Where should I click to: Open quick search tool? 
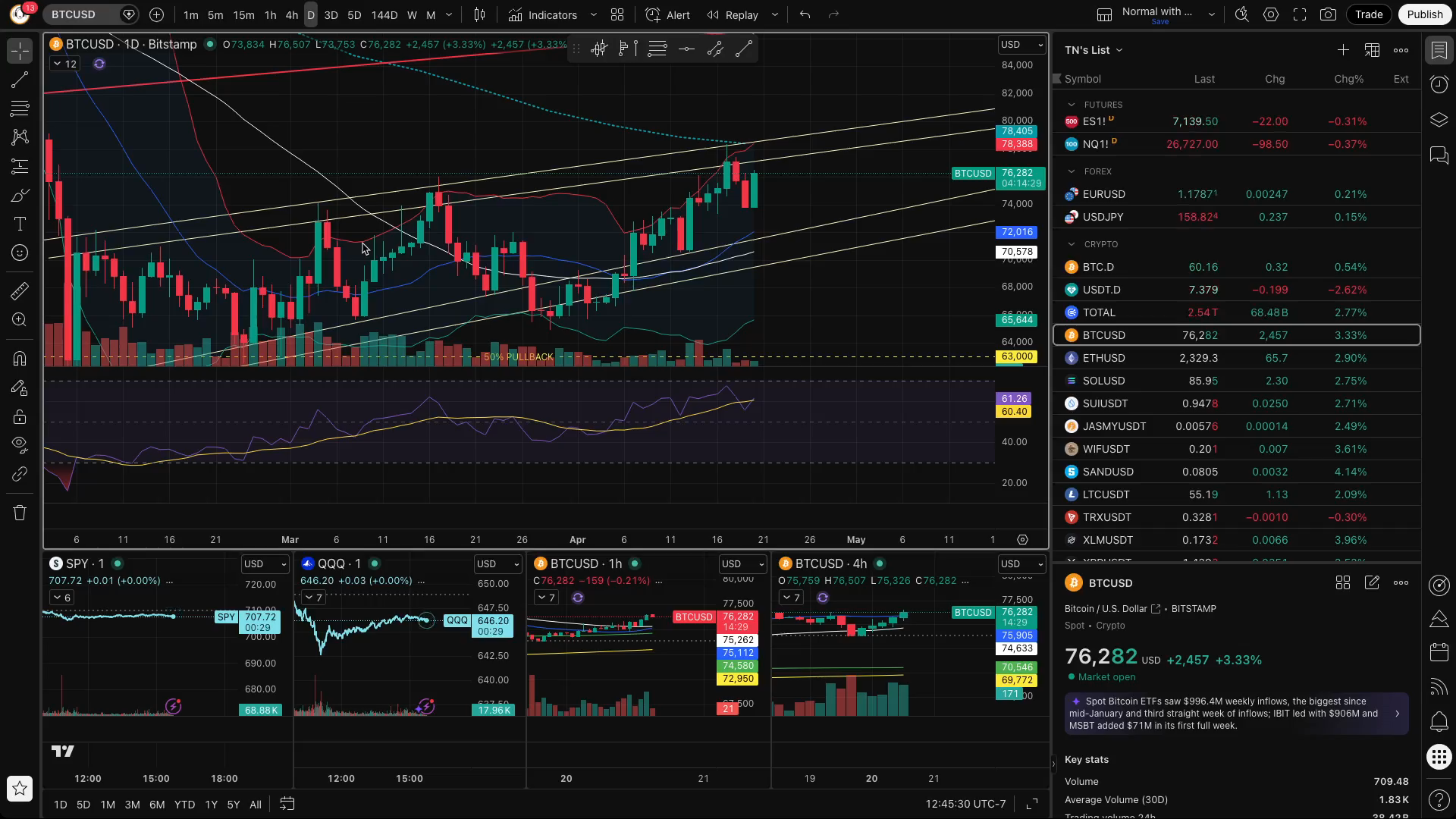pyautogui.click(x=1241, y=14)
